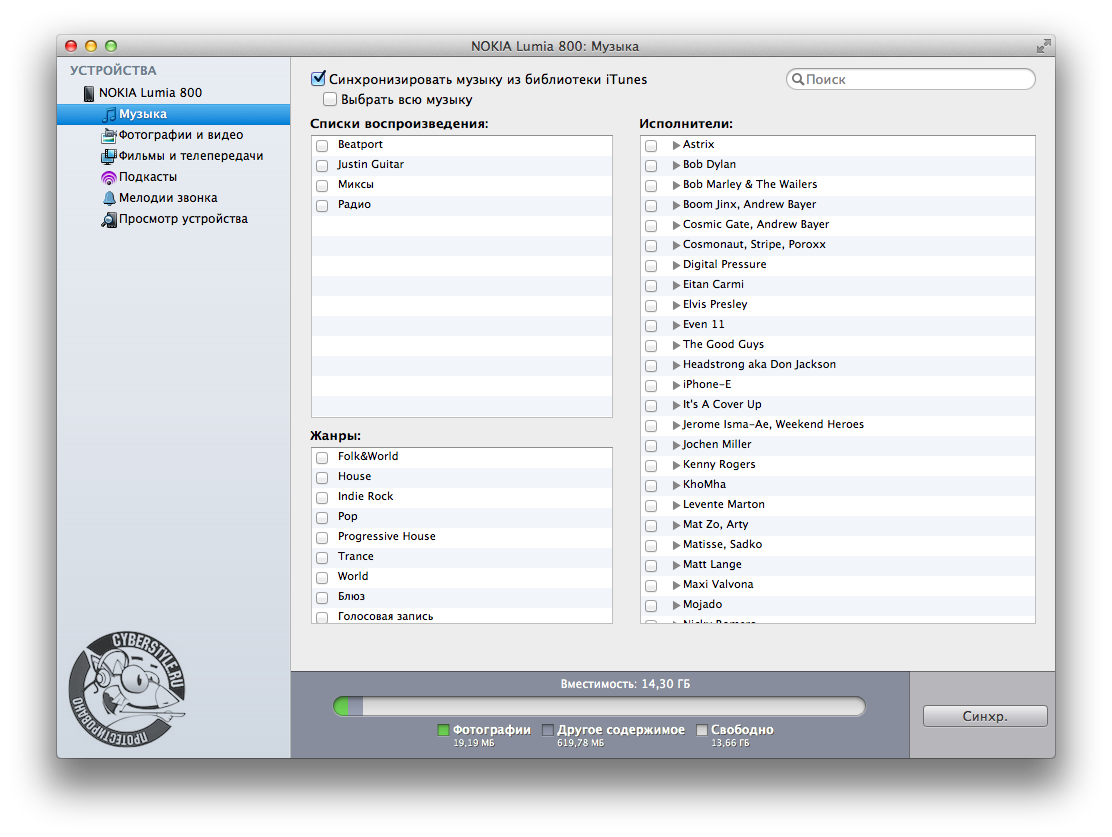Click the Matisse, Sadko artist name
The height and width of the screenshot is (837, 1112).
click(722, 544)
